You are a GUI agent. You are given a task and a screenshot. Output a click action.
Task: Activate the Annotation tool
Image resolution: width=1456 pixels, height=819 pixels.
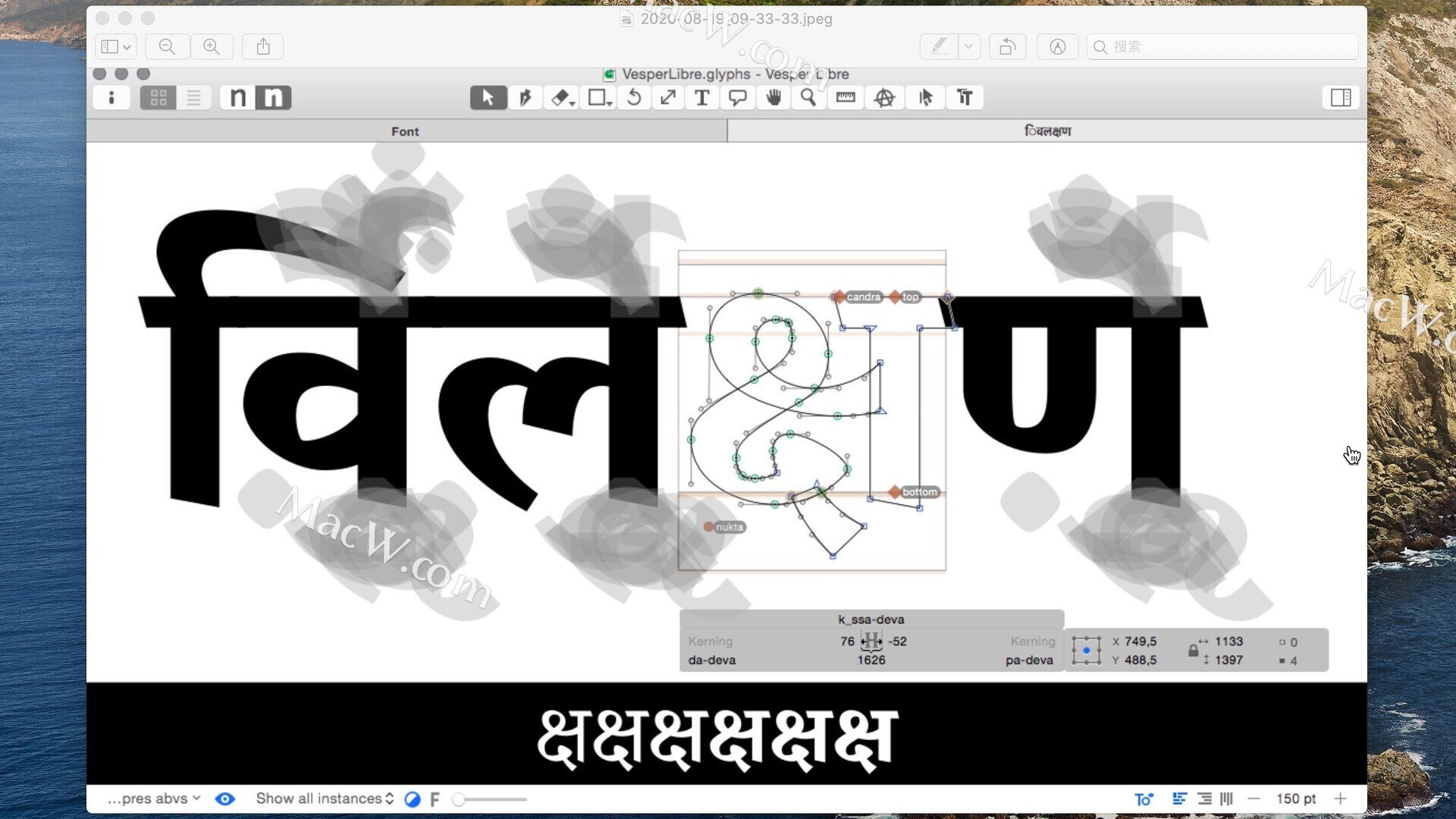pyautogui.click(x=736, y=97)
